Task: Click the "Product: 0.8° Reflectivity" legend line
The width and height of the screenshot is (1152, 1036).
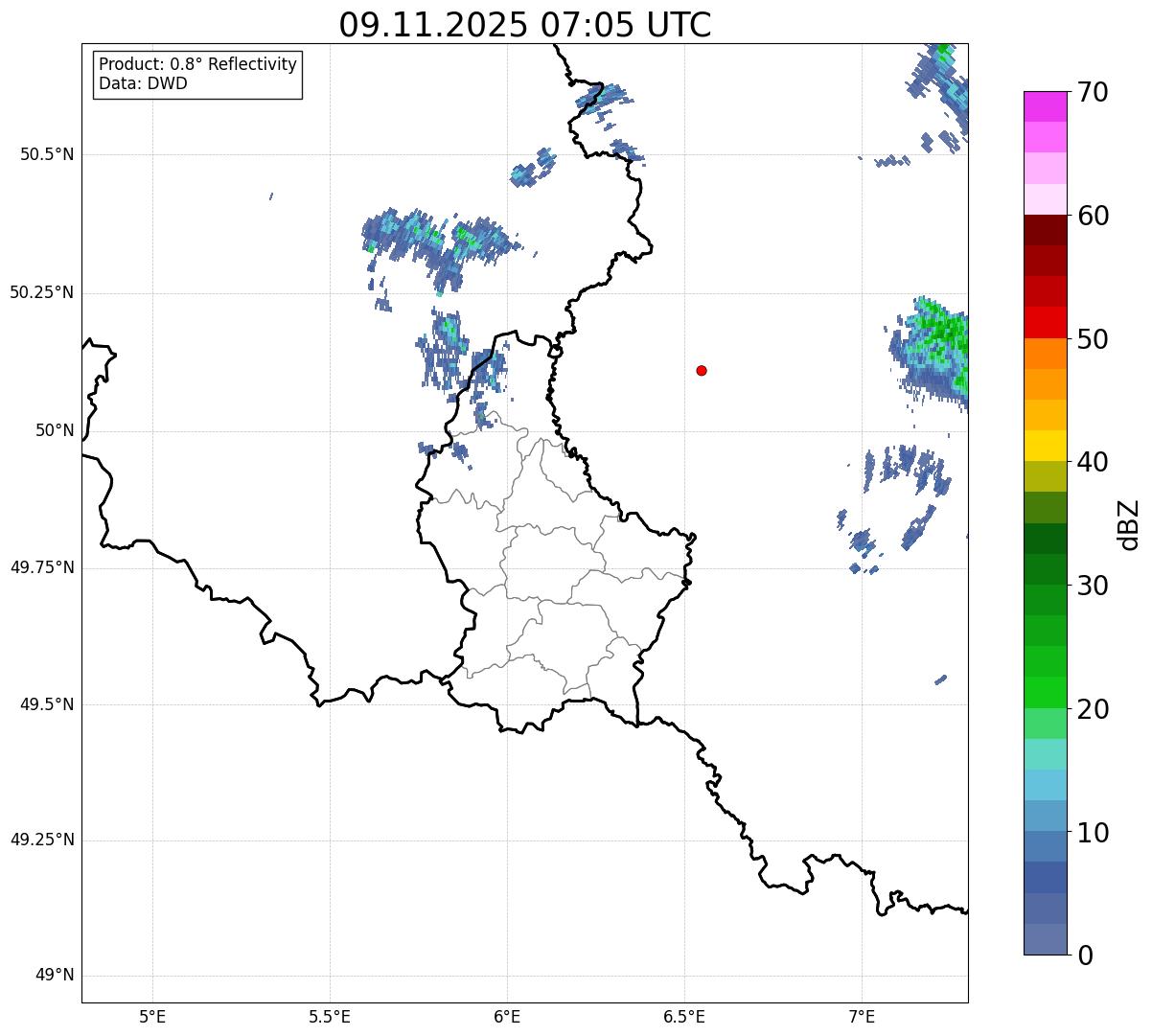Action: click(198, 64)
